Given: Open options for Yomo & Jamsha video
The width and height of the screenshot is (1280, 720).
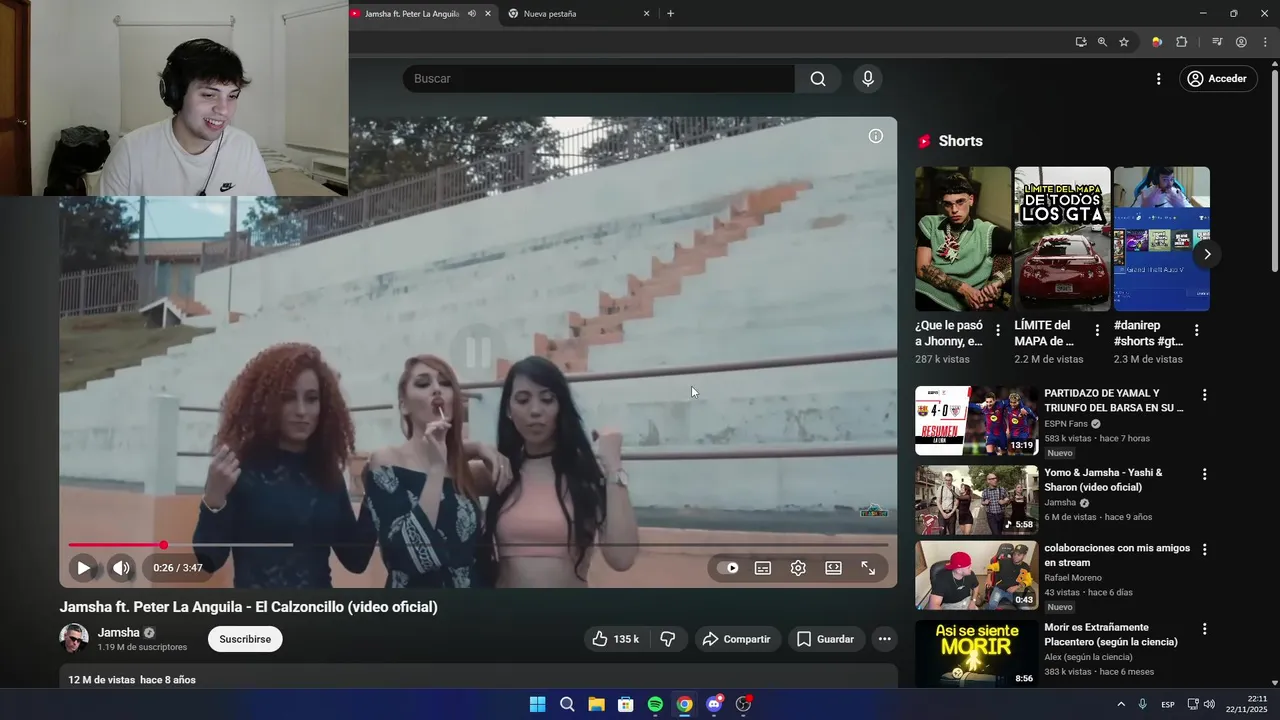Looking at the screenshot, I should click(x=1204, y=474).
